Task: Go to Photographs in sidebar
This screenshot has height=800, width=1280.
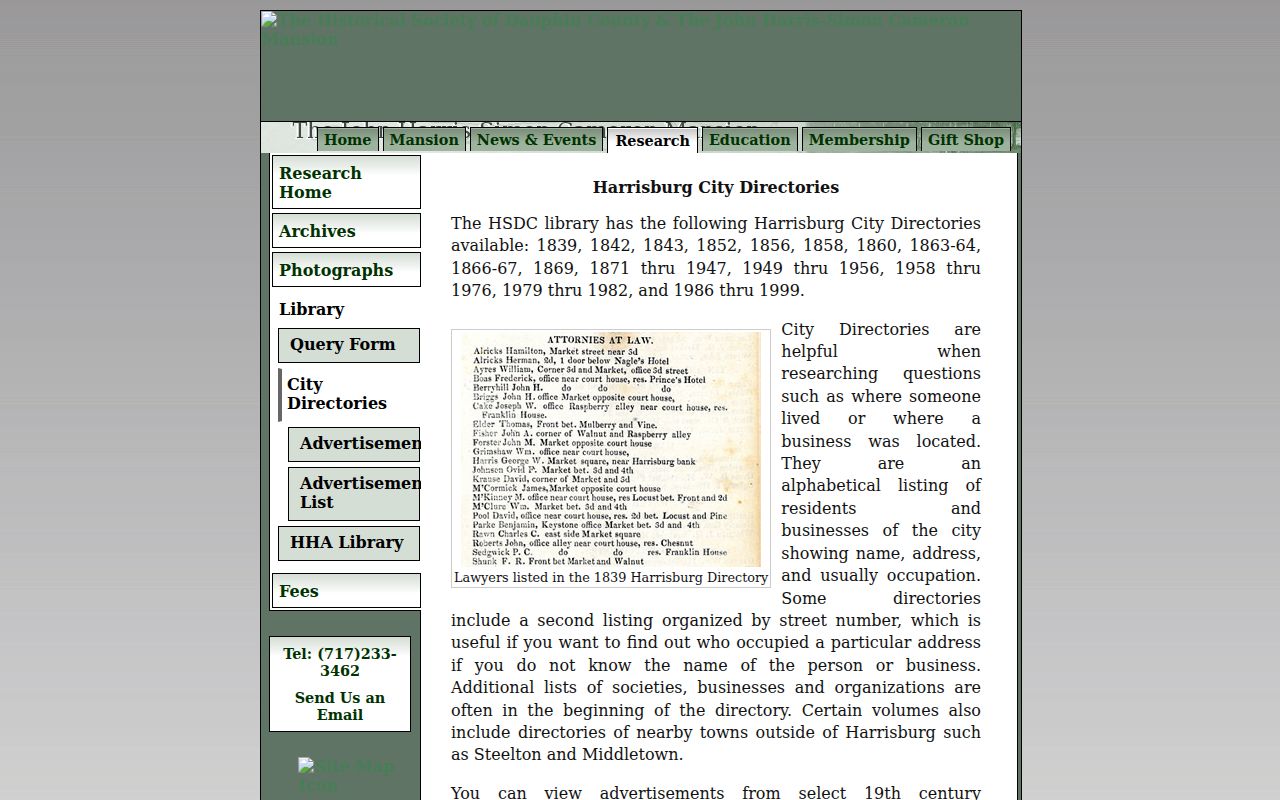Action: [x=346, y=270]
